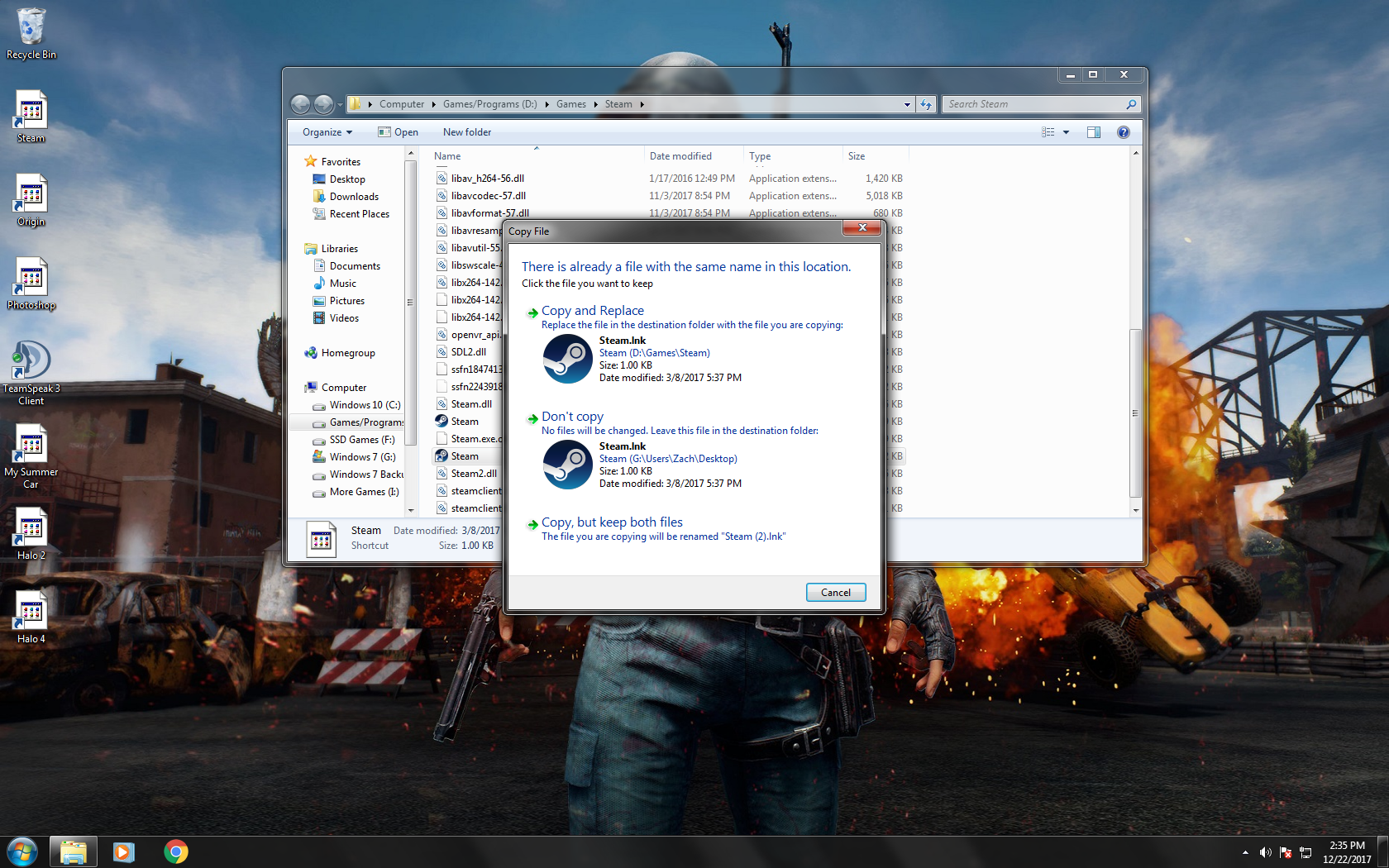Click the volume speaker tray icon
The height and width of the screenshot is (868, 1389).
[x=1265, y=852]
